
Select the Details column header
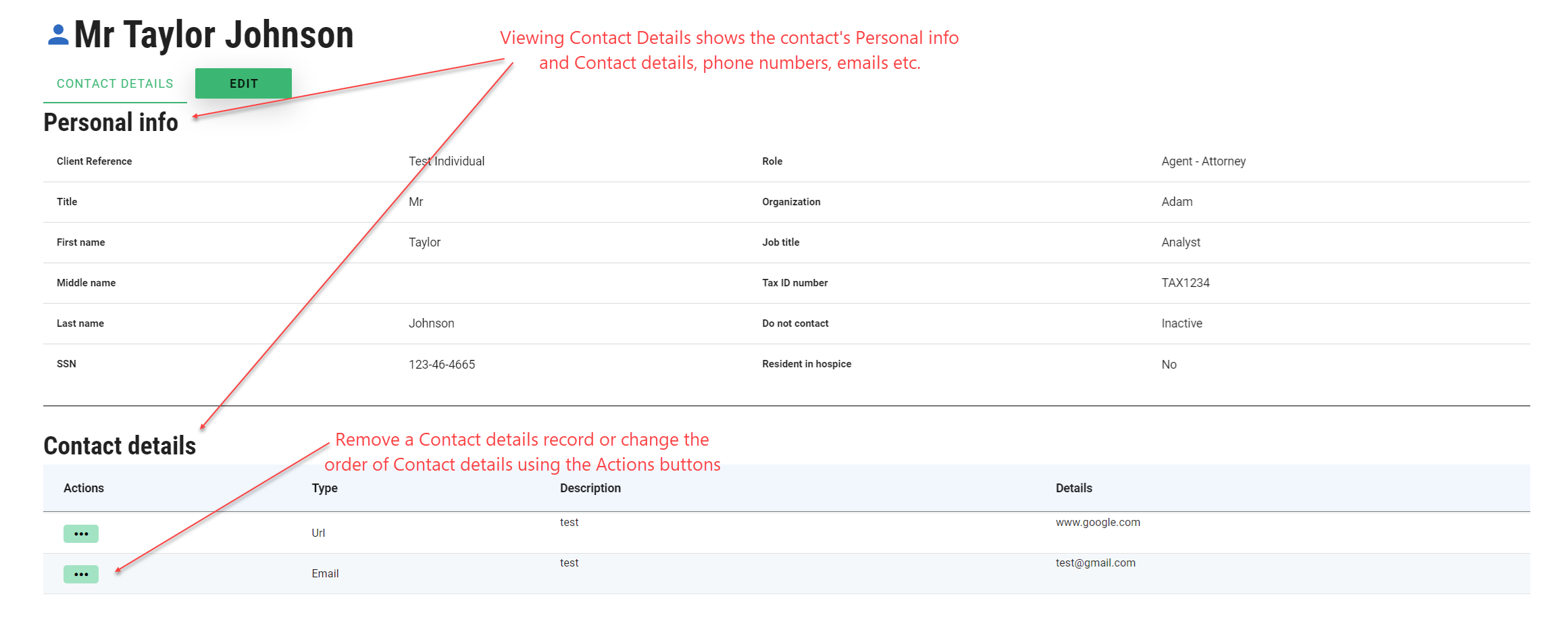point(1073,488)
